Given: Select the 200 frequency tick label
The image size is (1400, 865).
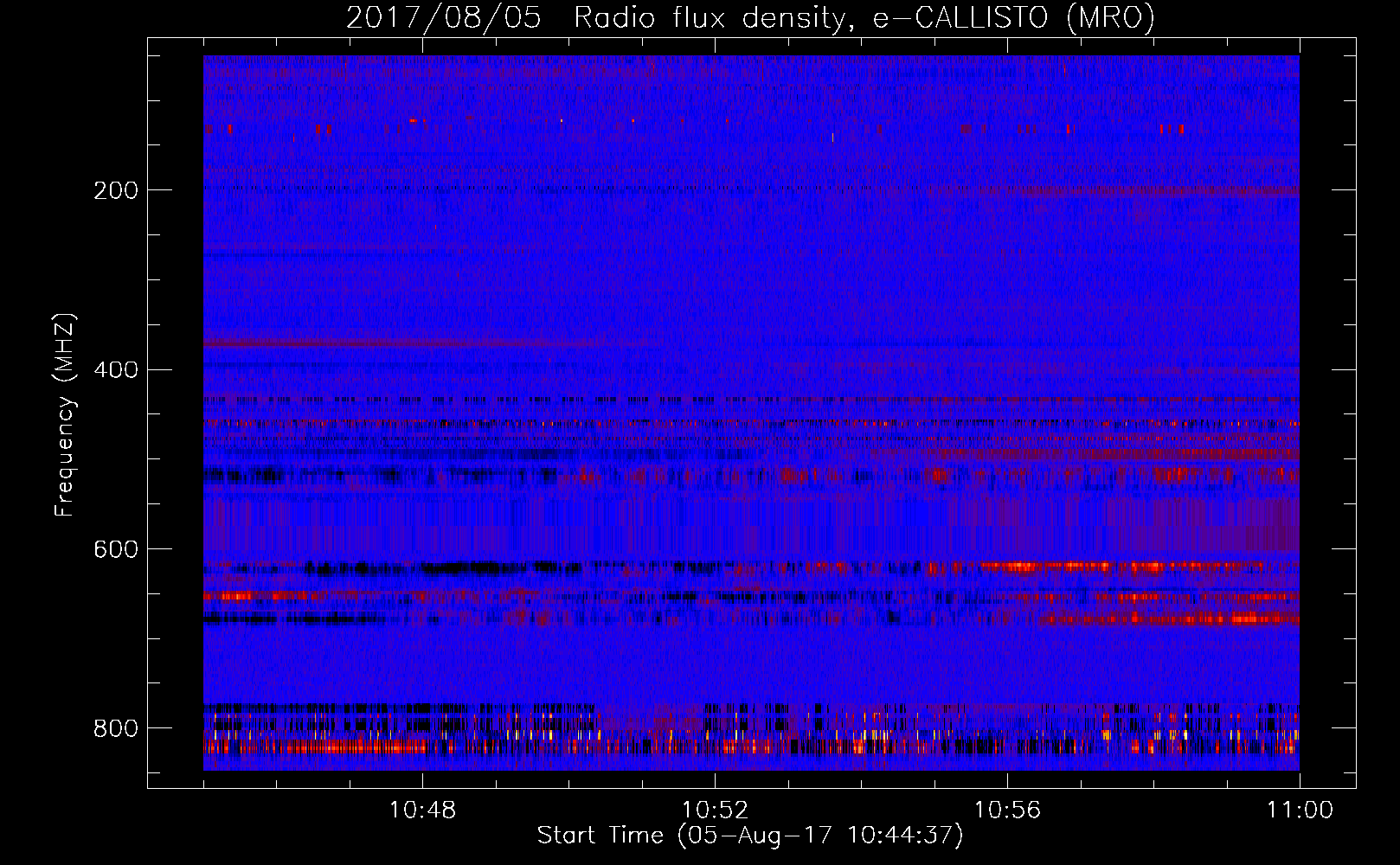Looking at the screenshot, I should (116, 190).
